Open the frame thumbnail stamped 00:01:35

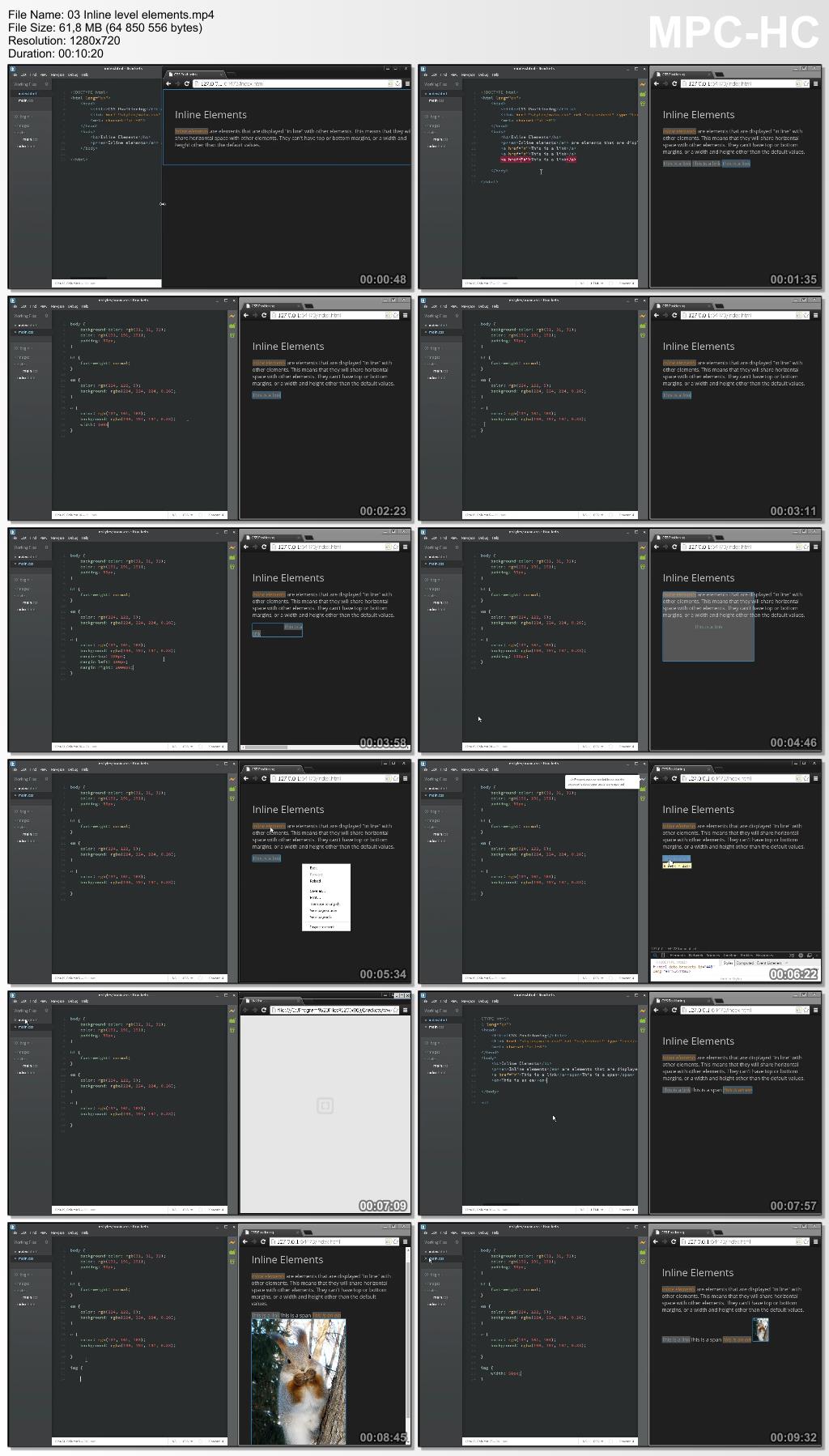[620, 177]
